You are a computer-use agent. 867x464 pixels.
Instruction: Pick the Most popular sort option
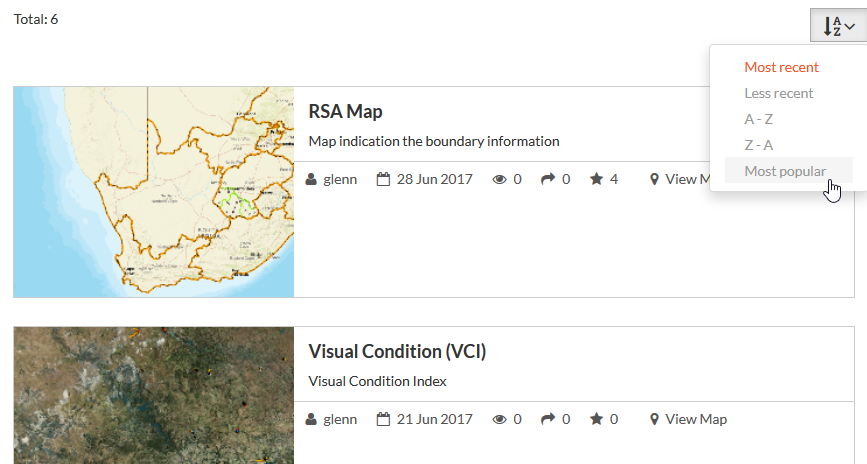coord(785,171)
